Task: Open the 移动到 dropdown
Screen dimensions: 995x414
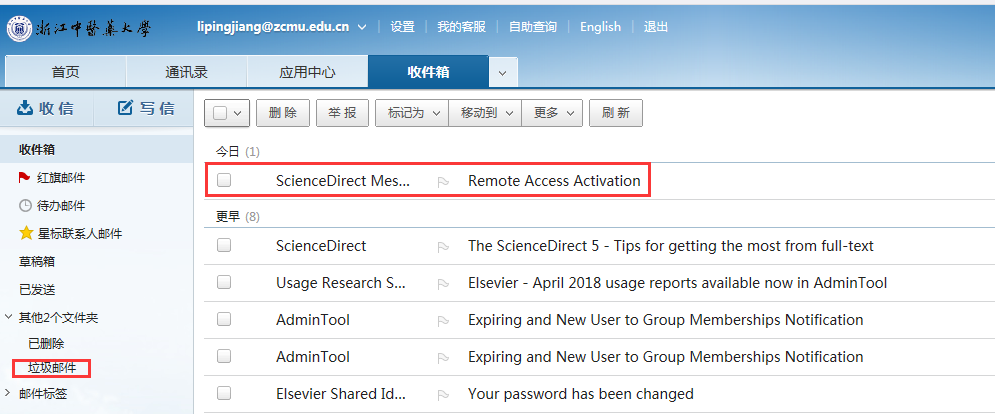Action: click(x=485, y=113)
